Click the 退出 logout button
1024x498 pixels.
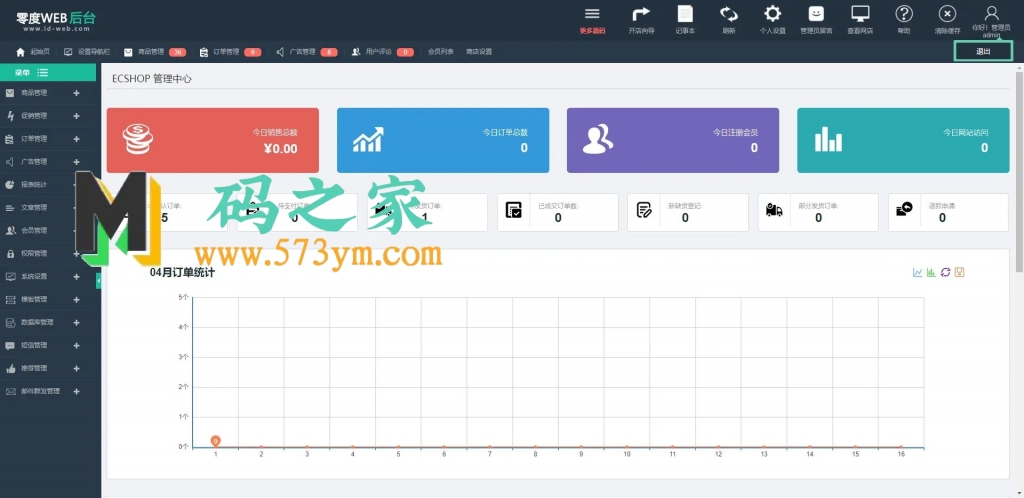click(984, 52)
